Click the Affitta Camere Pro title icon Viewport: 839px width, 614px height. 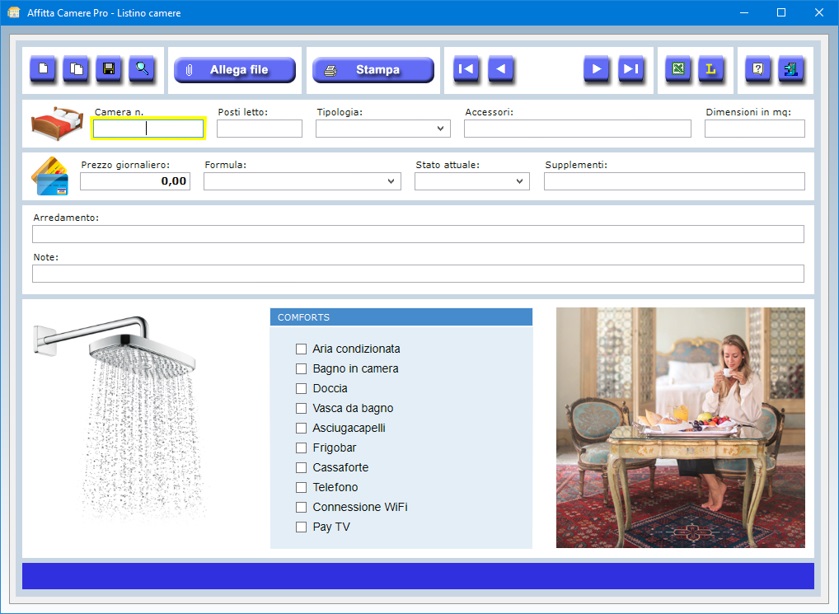pos(13,12)
